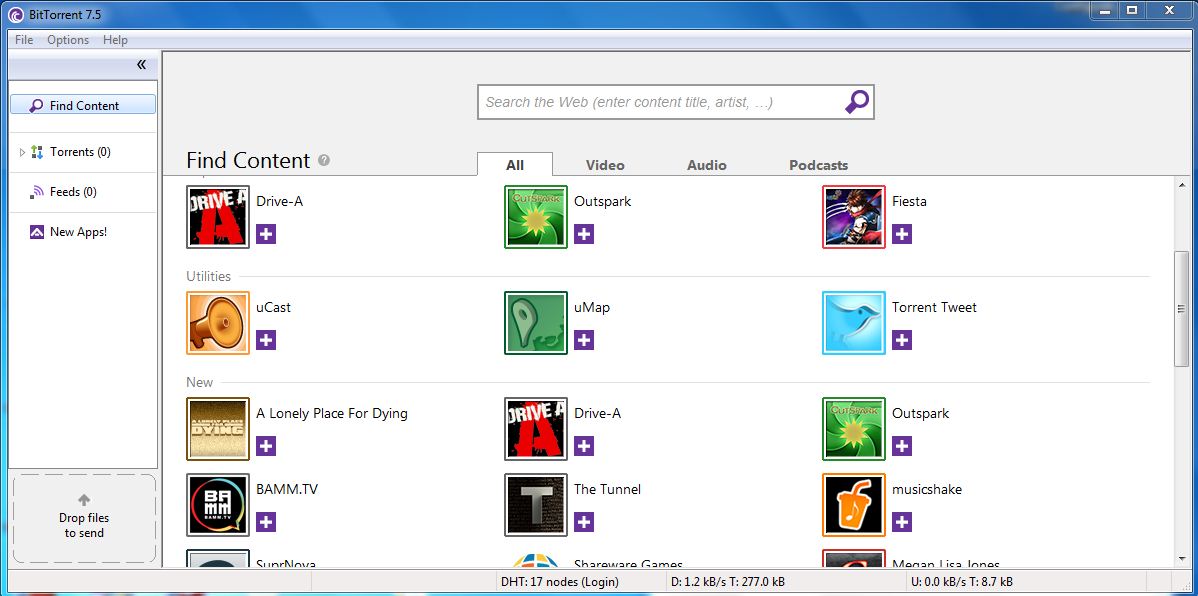Image resolution: width=1198 pixels, height=596 pixels.
Task: Click the uCast app name
Action: [274, 307]
